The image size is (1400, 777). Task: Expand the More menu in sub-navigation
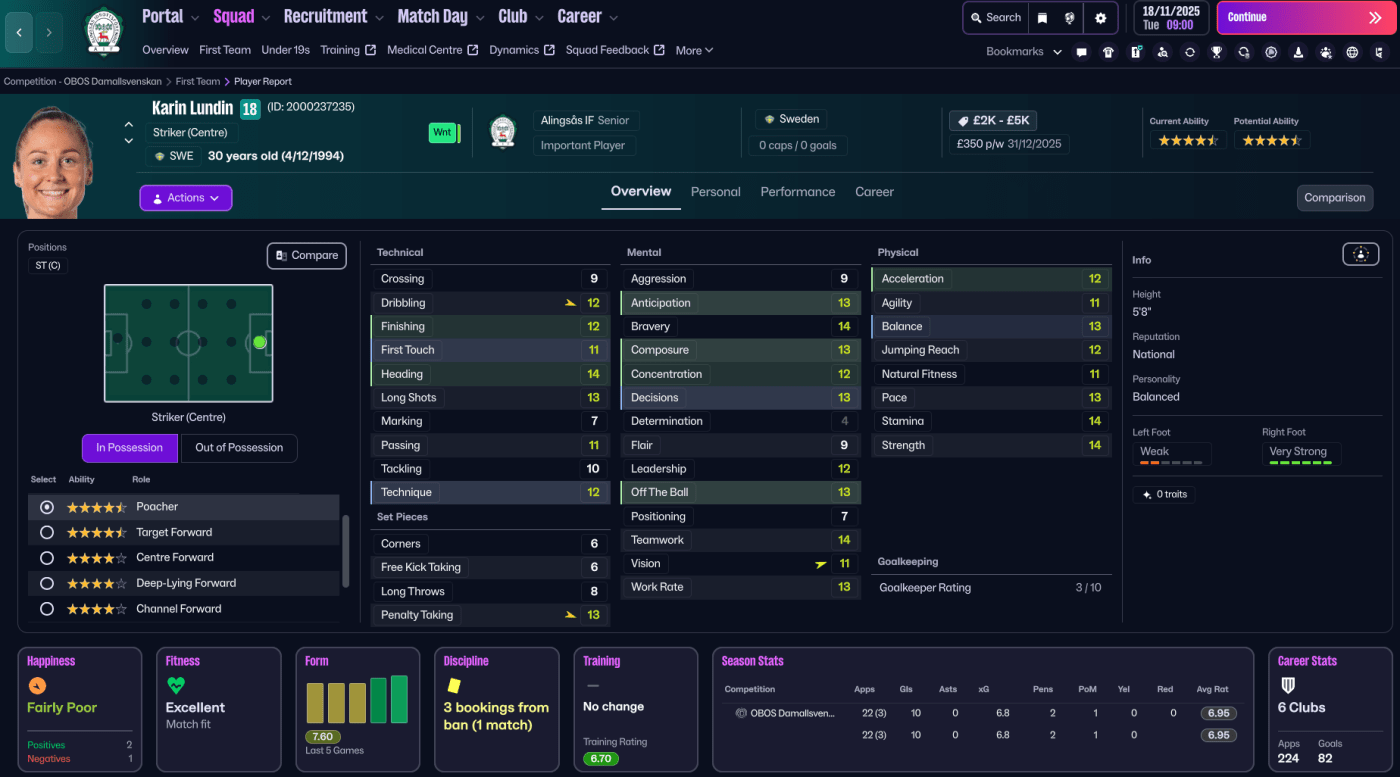click(x=694, y=51)
